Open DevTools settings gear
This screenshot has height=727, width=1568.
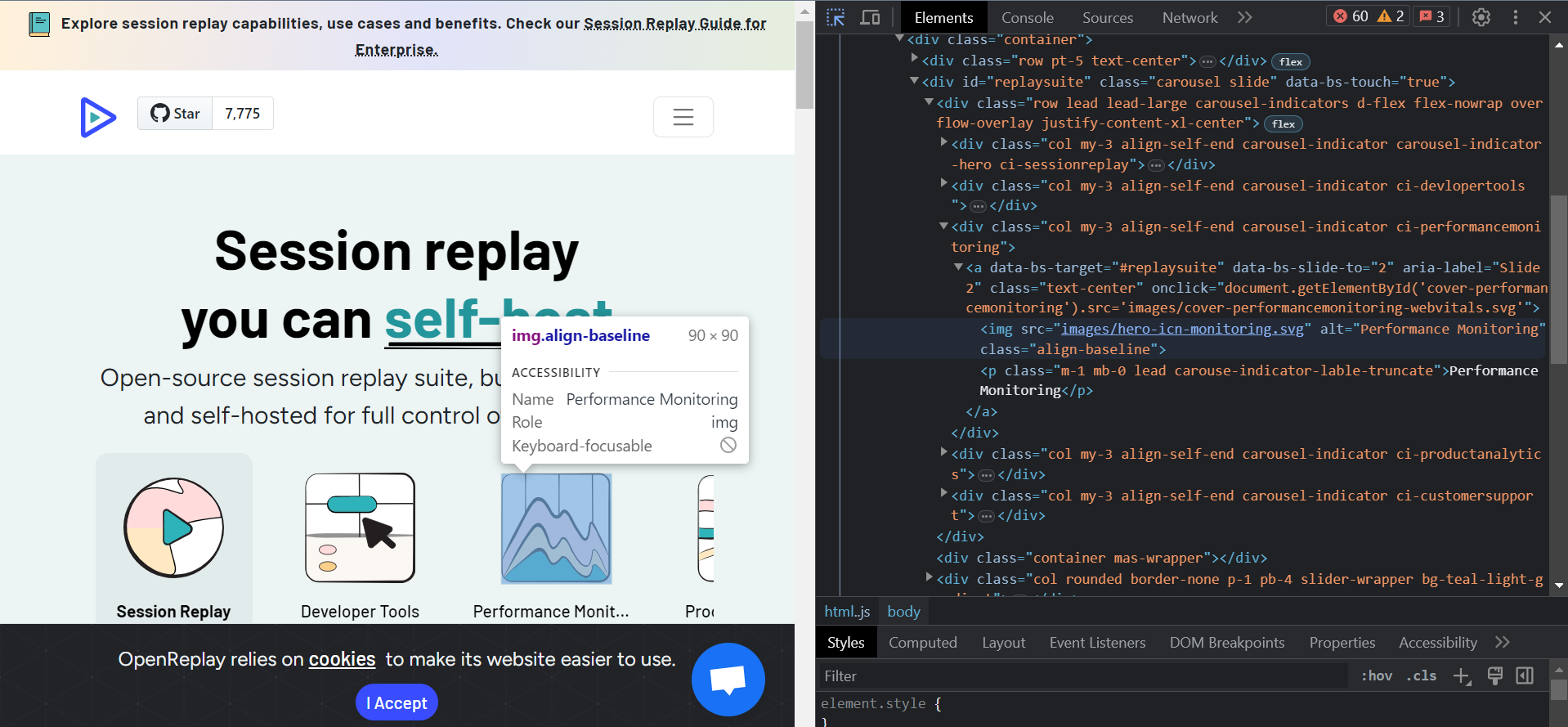coord(1481,17)
